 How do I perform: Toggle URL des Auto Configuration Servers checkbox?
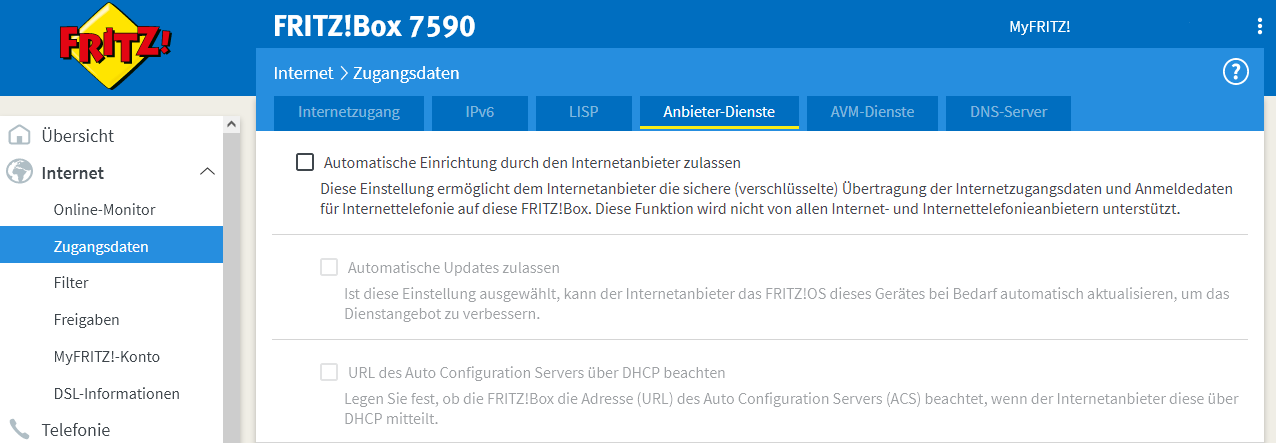(329, 372)
